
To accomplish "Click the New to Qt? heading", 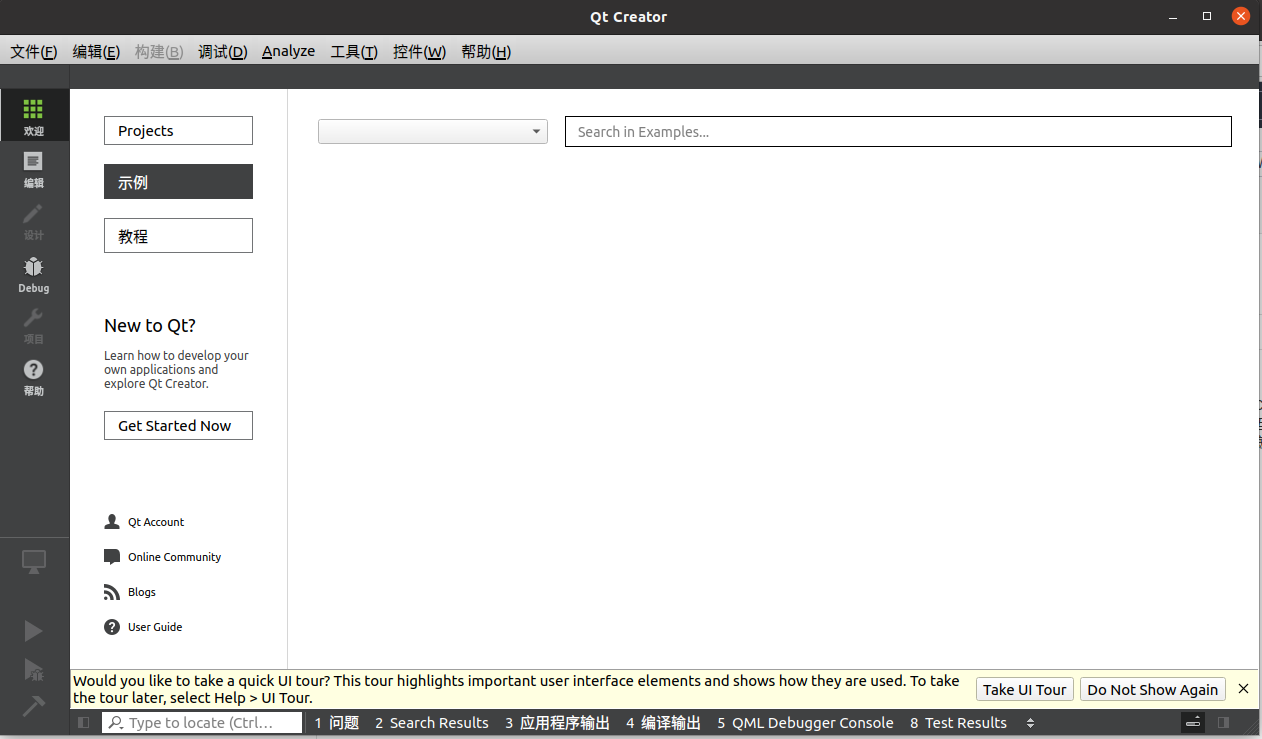I will coord(150,326).
